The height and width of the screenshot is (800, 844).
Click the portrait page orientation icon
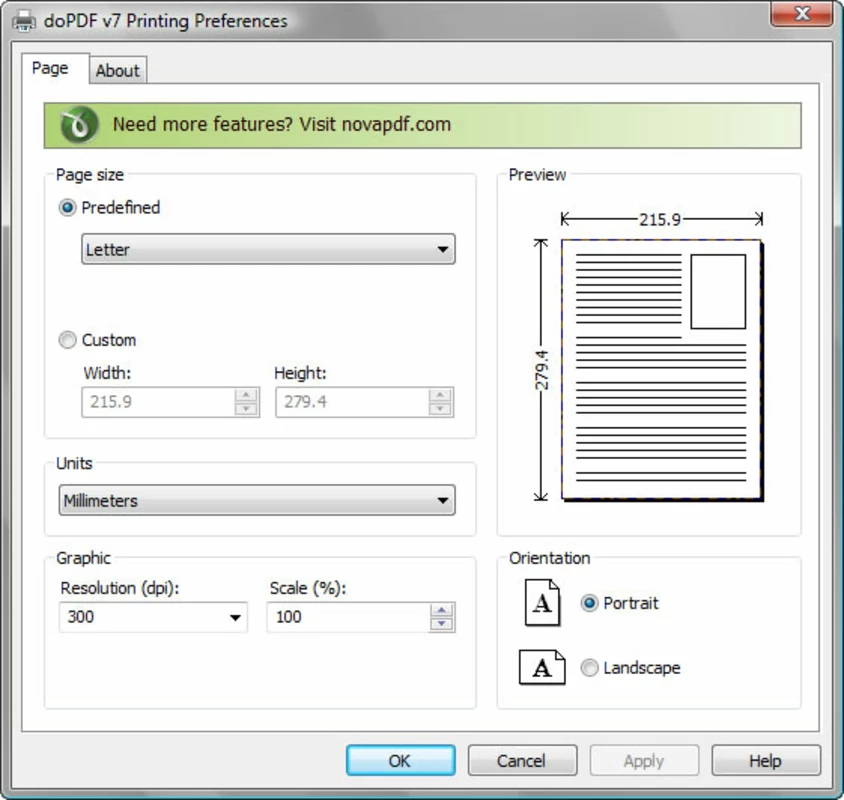point(542,603)
